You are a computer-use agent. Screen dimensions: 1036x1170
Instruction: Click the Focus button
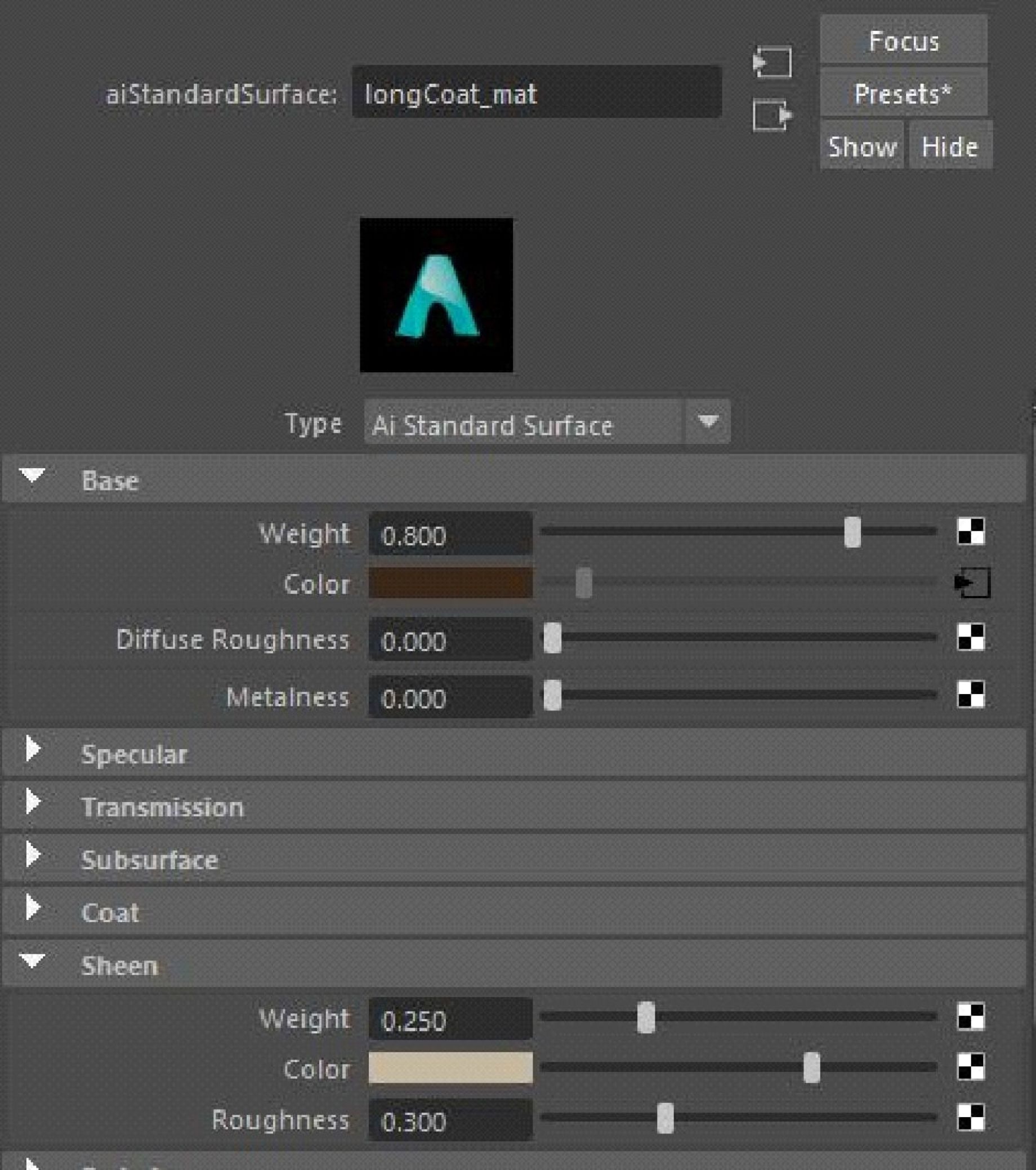tap(904, 40)
